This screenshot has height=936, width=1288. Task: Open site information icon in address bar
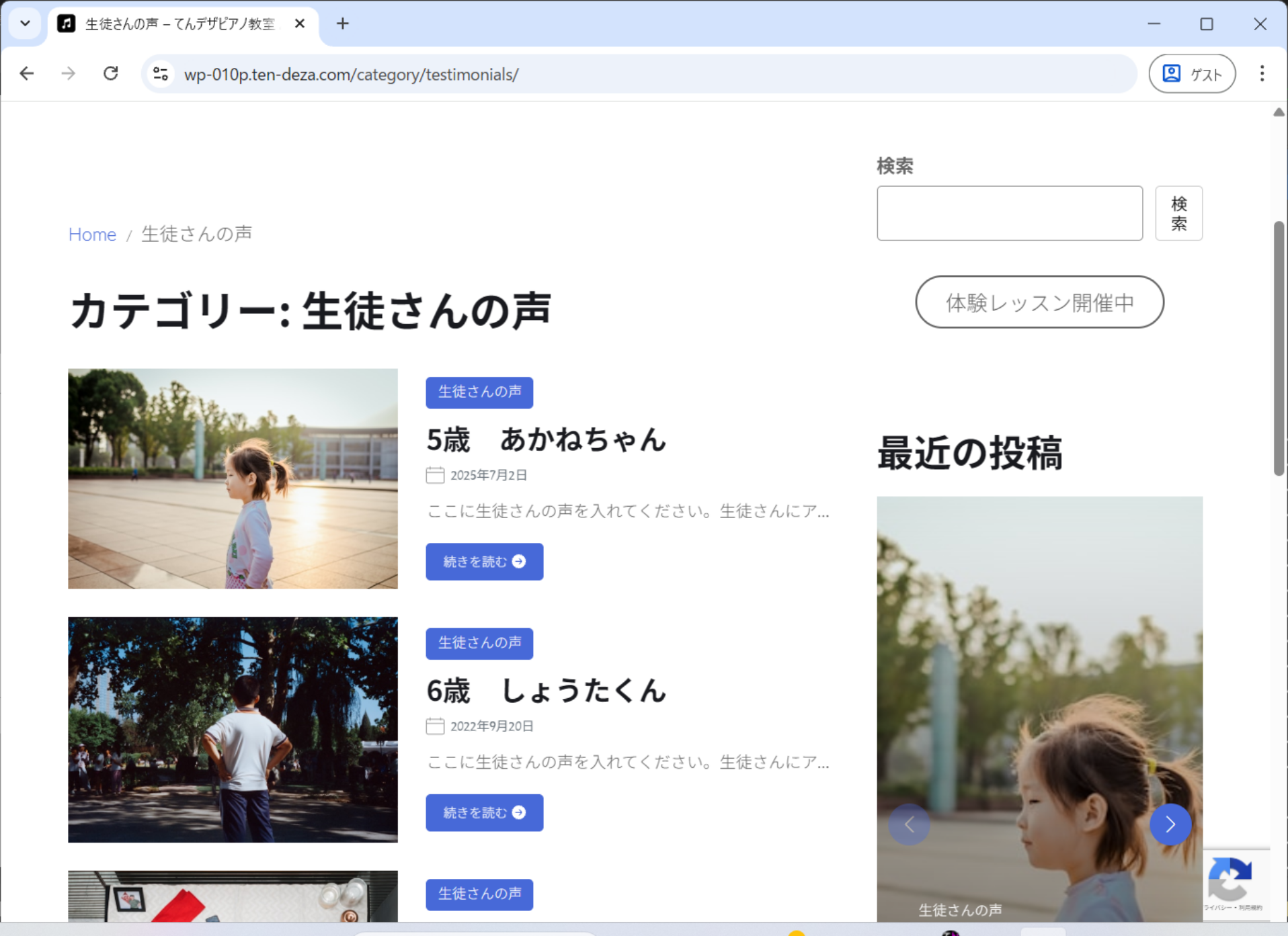[161, 74]
